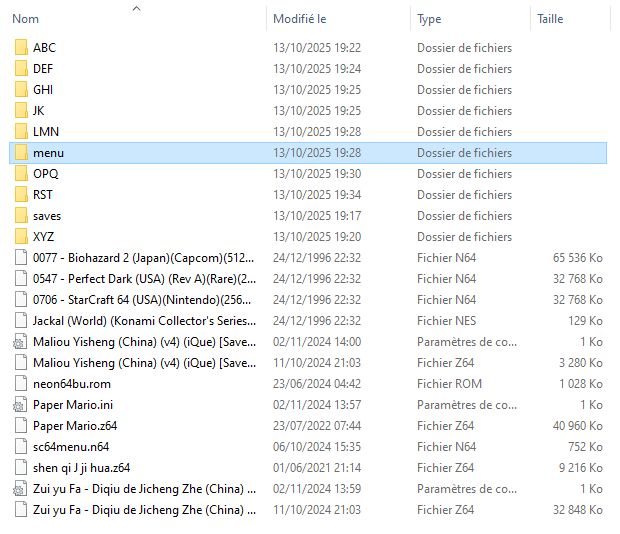Sort by the Taille column header
The height and width of the screenshot is (534, 620).
pos(550,19)
